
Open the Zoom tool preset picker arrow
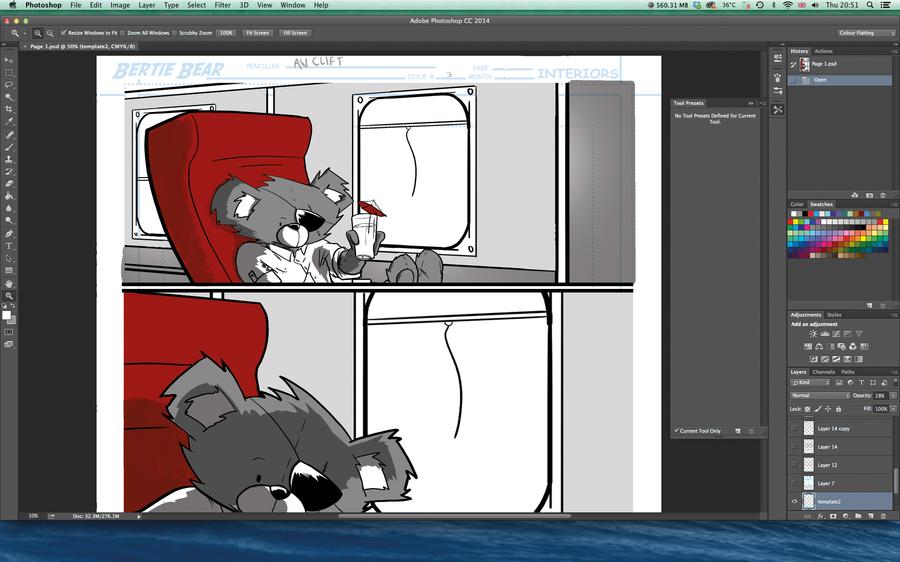tap(24, 34)
